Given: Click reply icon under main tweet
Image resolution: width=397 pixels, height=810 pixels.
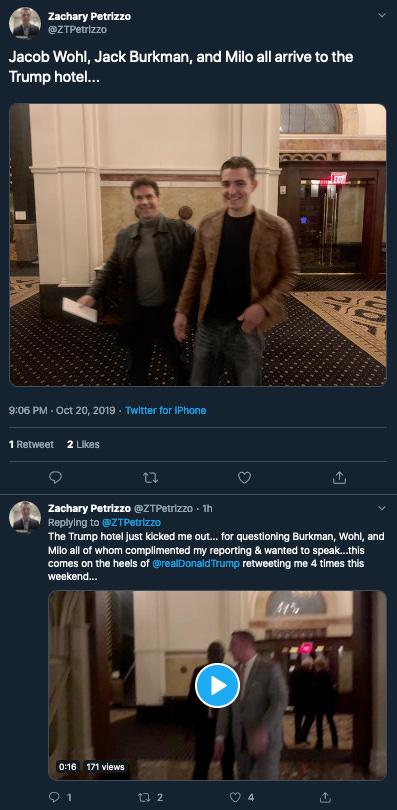Looking at the screenshot, I should tap(55, 478).
